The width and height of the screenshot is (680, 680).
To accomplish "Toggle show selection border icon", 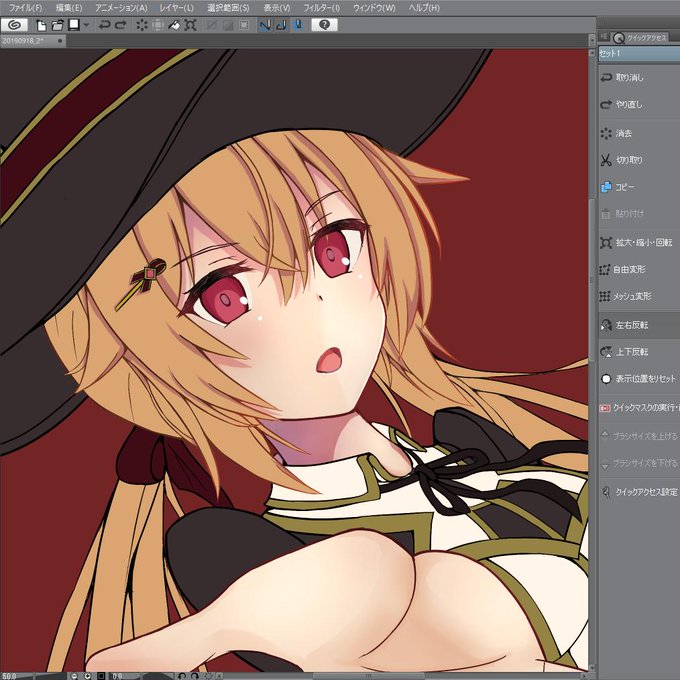I will 244,25.
